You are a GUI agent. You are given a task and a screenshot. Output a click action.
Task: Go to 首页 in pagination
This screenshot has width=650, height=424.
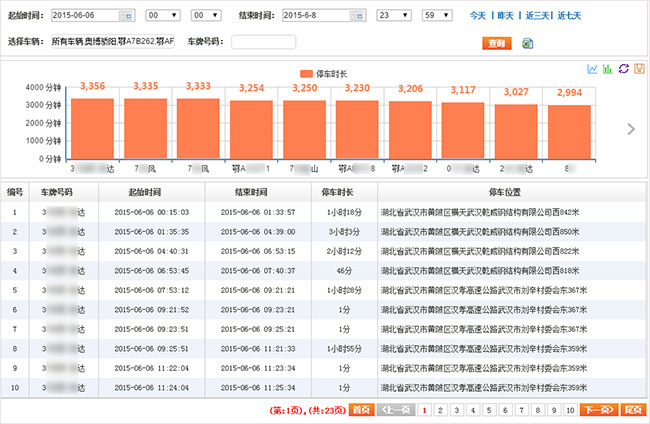tap(361, 410)
